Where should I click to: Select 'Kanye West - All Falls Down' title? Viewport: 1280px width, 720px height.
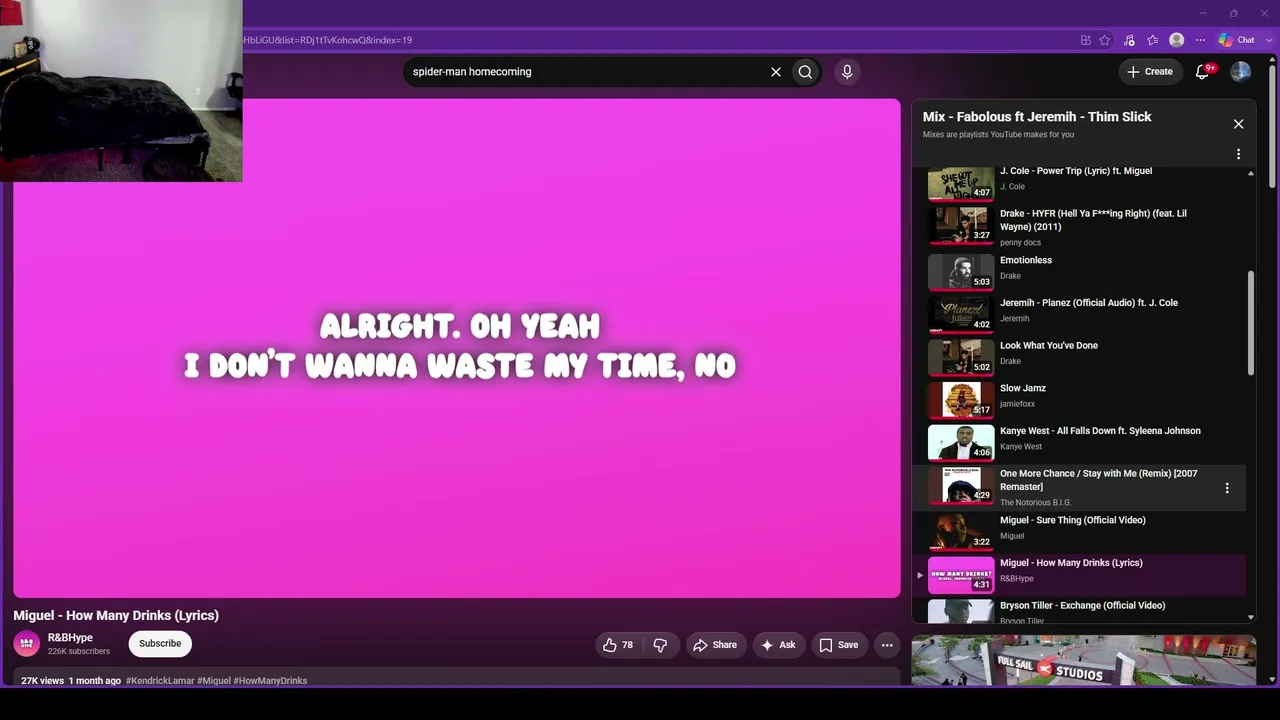1100,431
